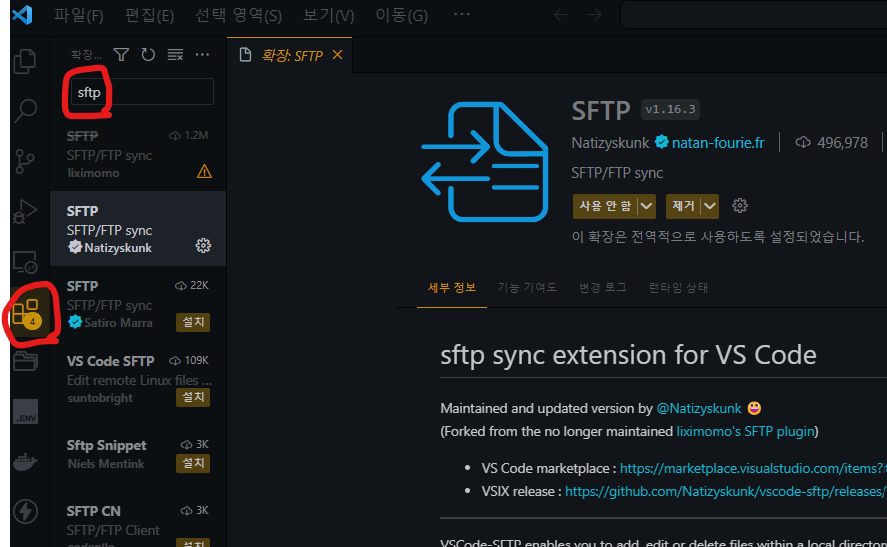Open the Remote Explorer view
Viewport: 887px width, 547px height.
tap(25, 262)
